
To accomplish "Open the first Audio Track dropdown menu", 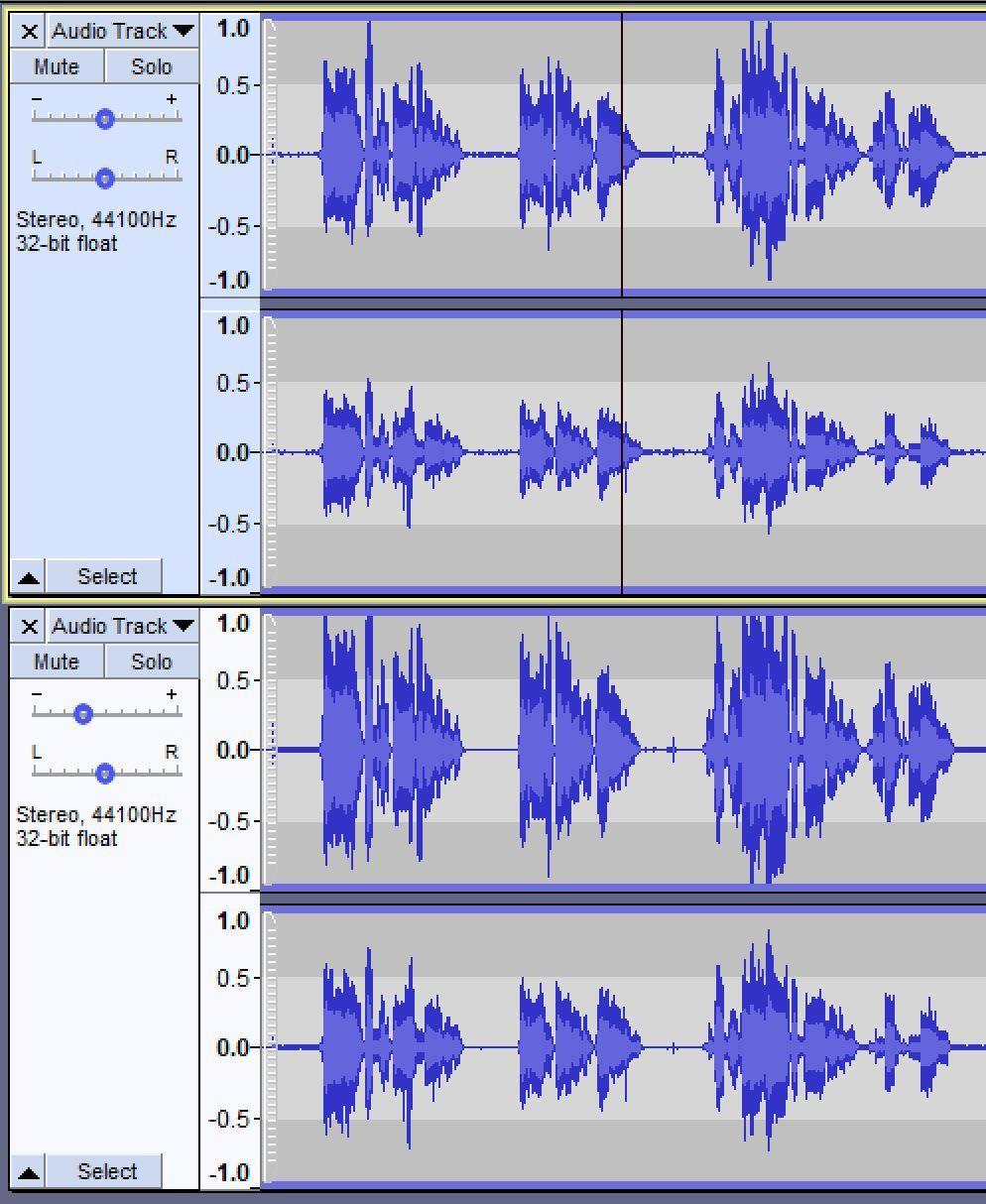I will click(122, 32).
